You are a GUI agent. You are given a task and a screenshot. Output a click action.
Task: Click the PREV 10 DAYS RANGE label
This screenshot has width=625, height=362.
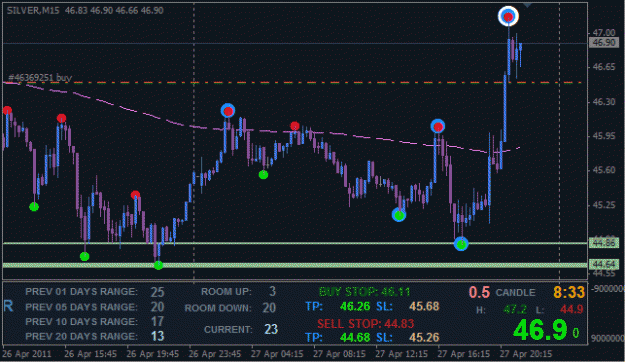[82, 322]
